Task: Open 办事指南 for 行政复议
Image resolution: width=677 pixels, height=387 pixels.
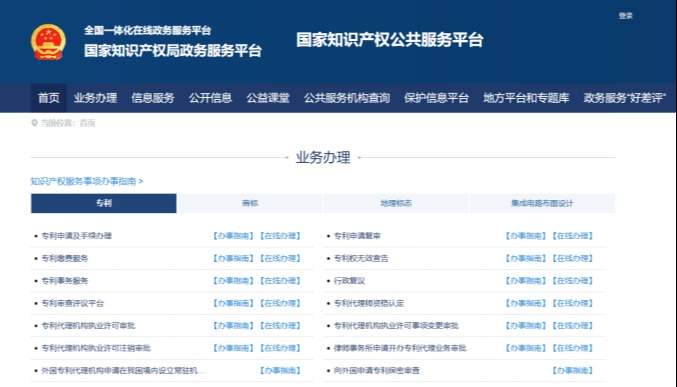Action: click(x=526, y=281)
